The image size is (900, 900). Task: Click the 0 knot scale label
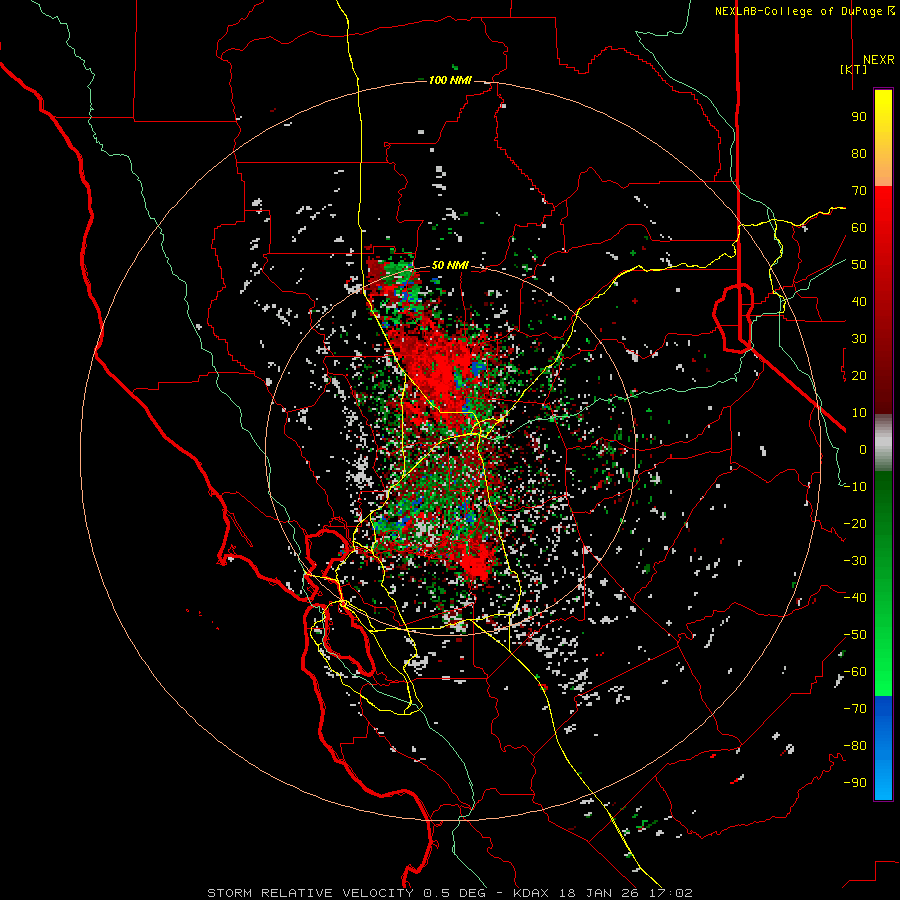point(863,449)
